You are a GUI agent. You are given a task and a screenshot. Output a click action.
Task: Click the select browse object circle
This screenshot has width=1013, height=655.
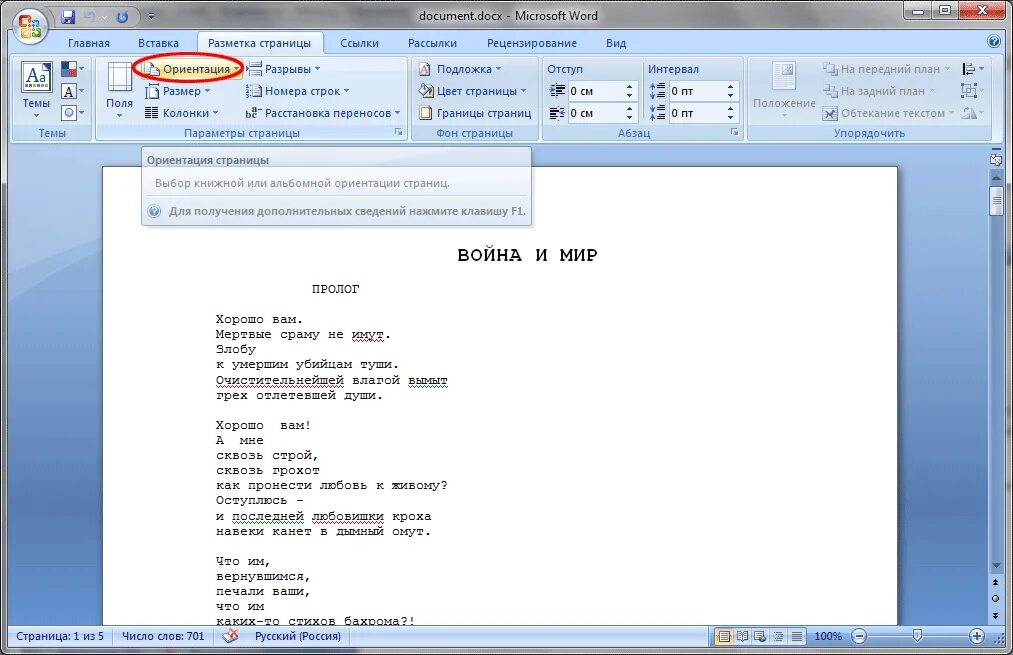tap(996, 599)
